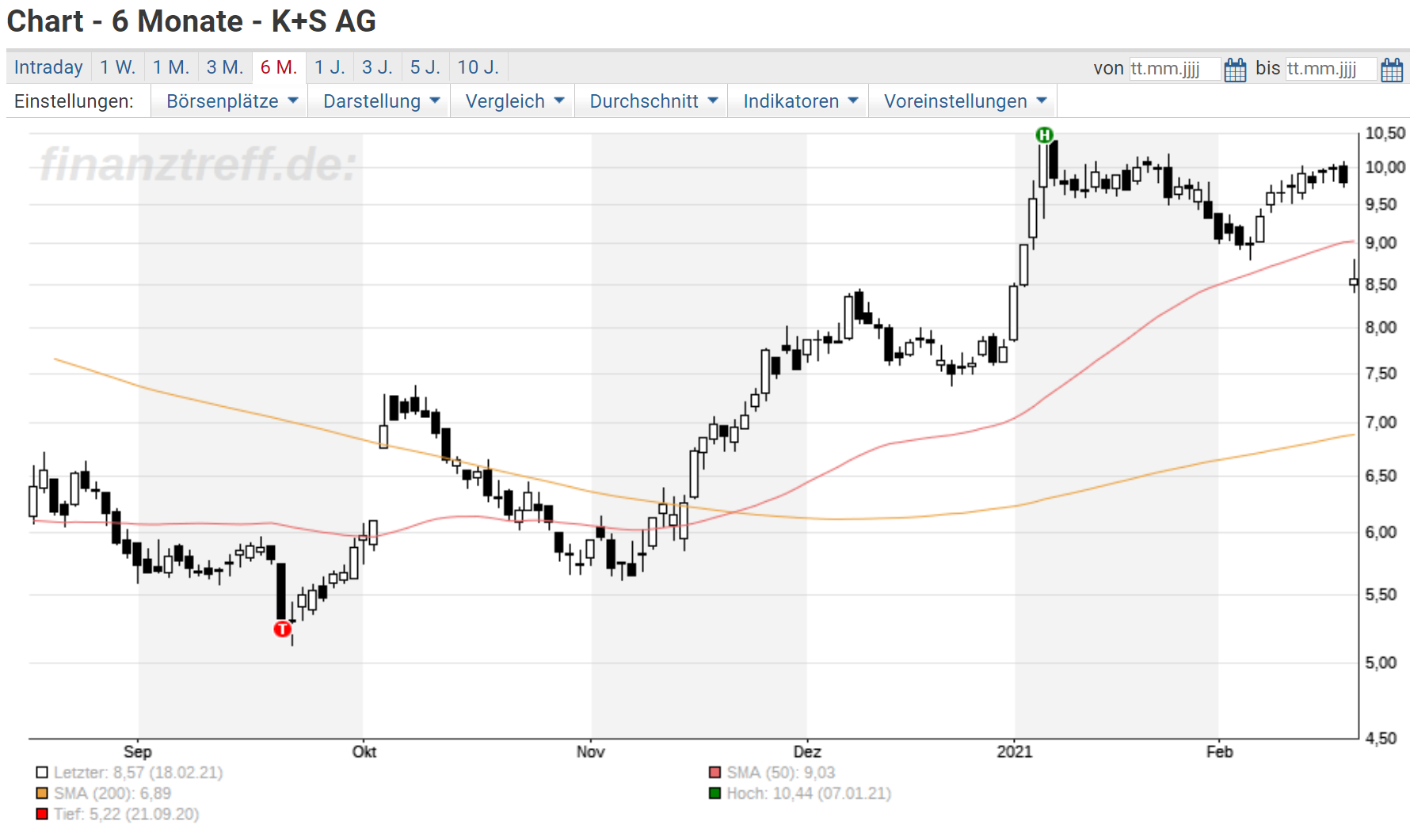Expand the Durchschnitt dropdown

click(x=653, y=101)
